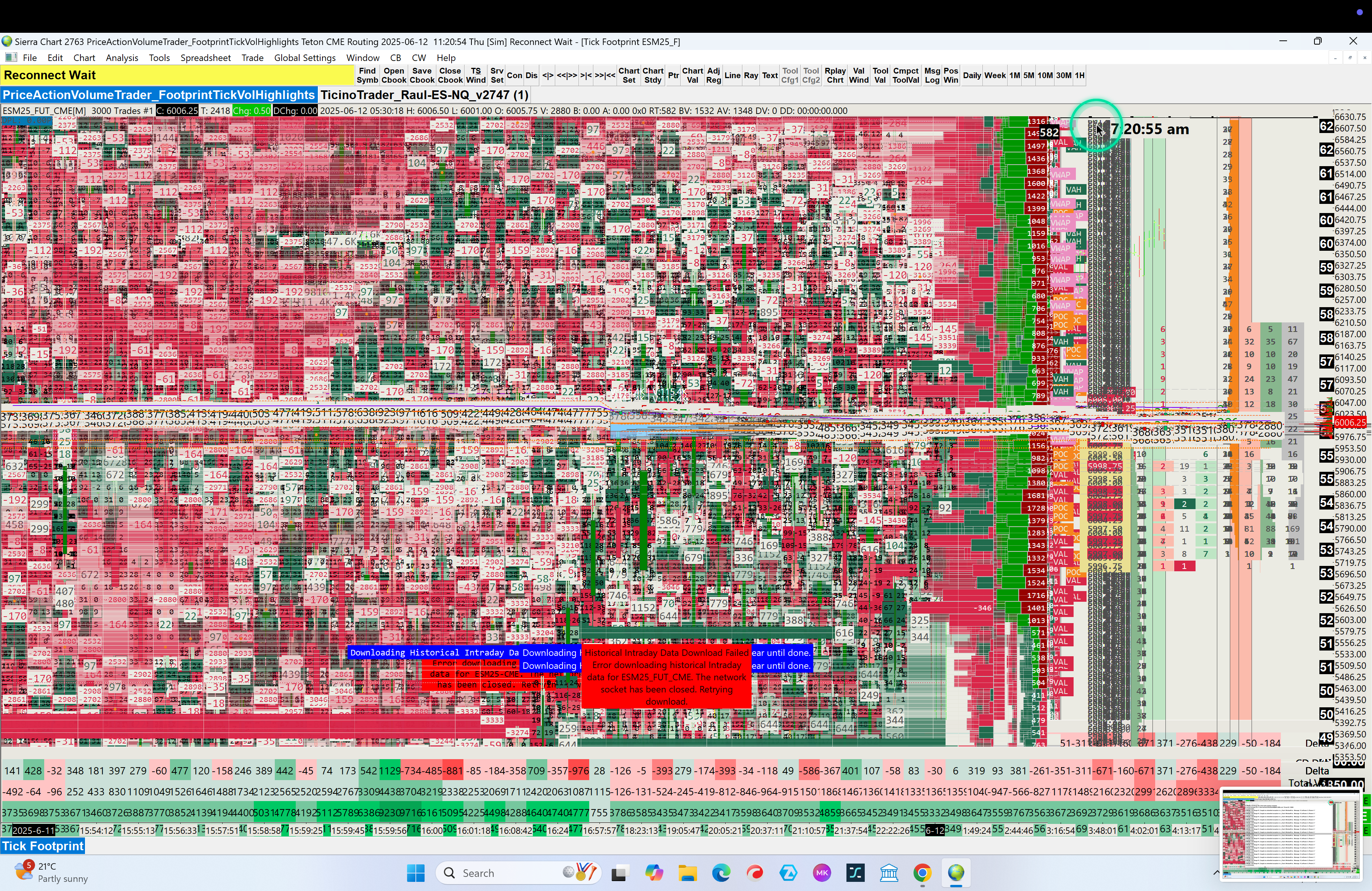Toggle the Val Wind window
Screen dimensions: 1372x891
[x=858, y=75]
